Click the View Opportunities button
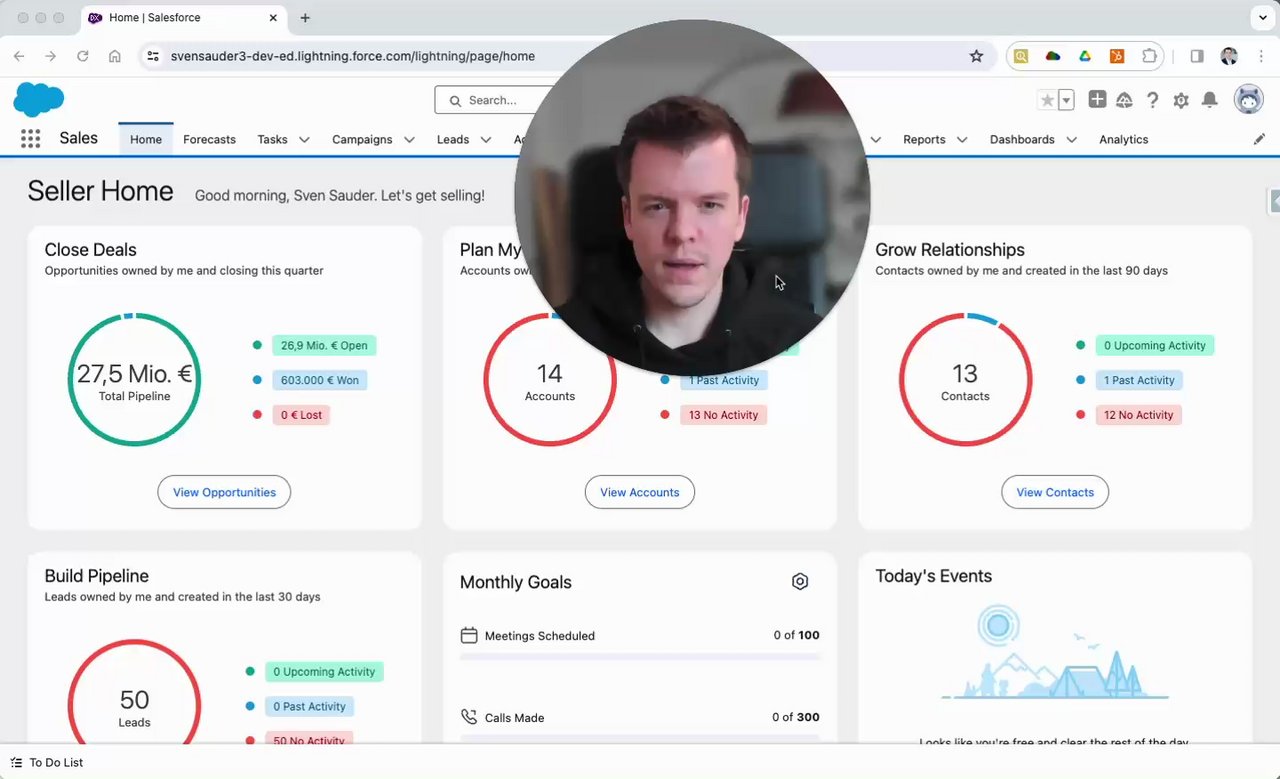This screenshot has height=779, width=1280. 224,492
